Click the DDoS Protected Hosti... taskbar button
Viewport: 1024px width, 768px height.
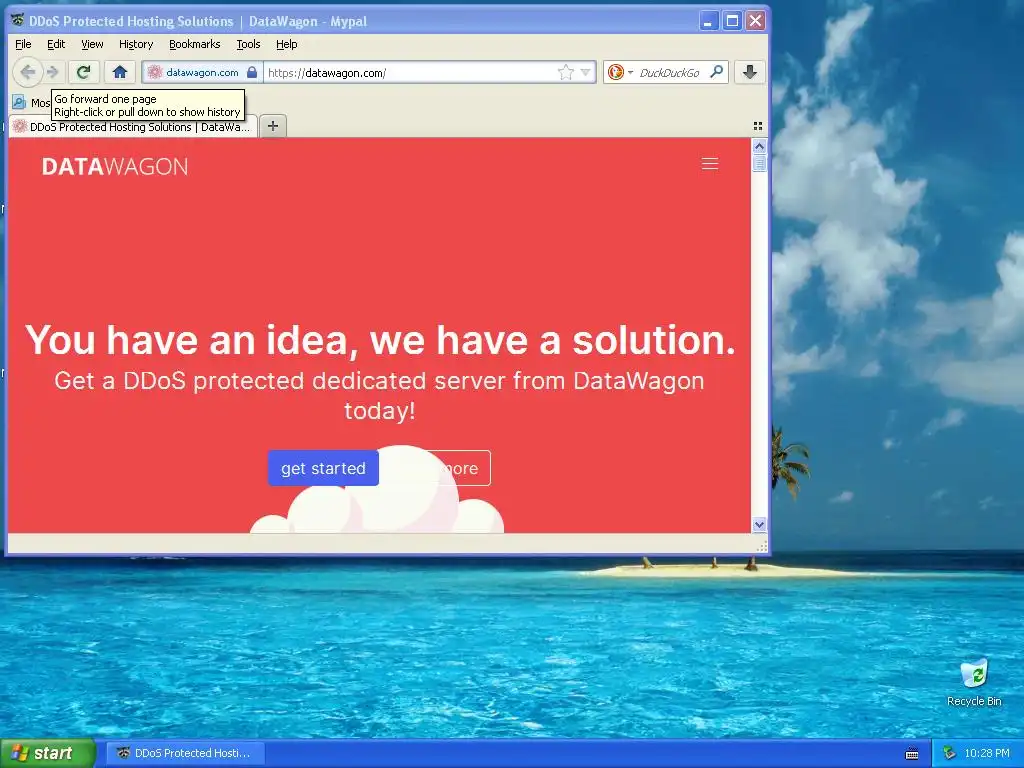click(185, 753)
